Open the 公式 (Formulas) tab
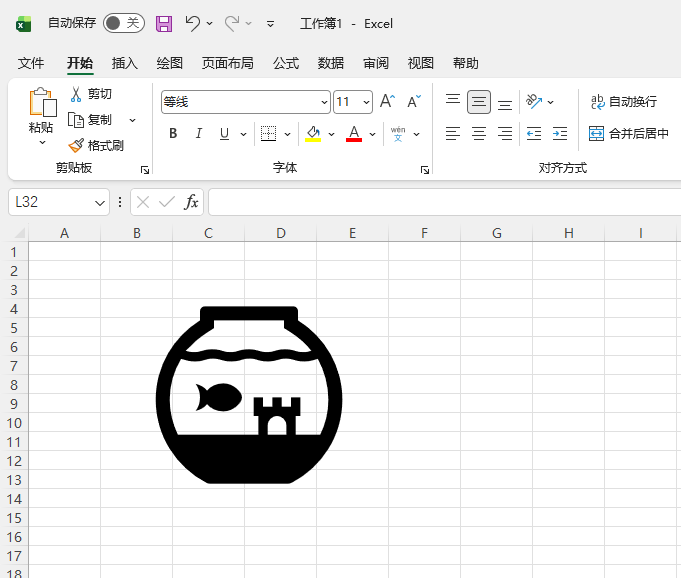Viewport: 681px width, 578px height. point(286,63)
